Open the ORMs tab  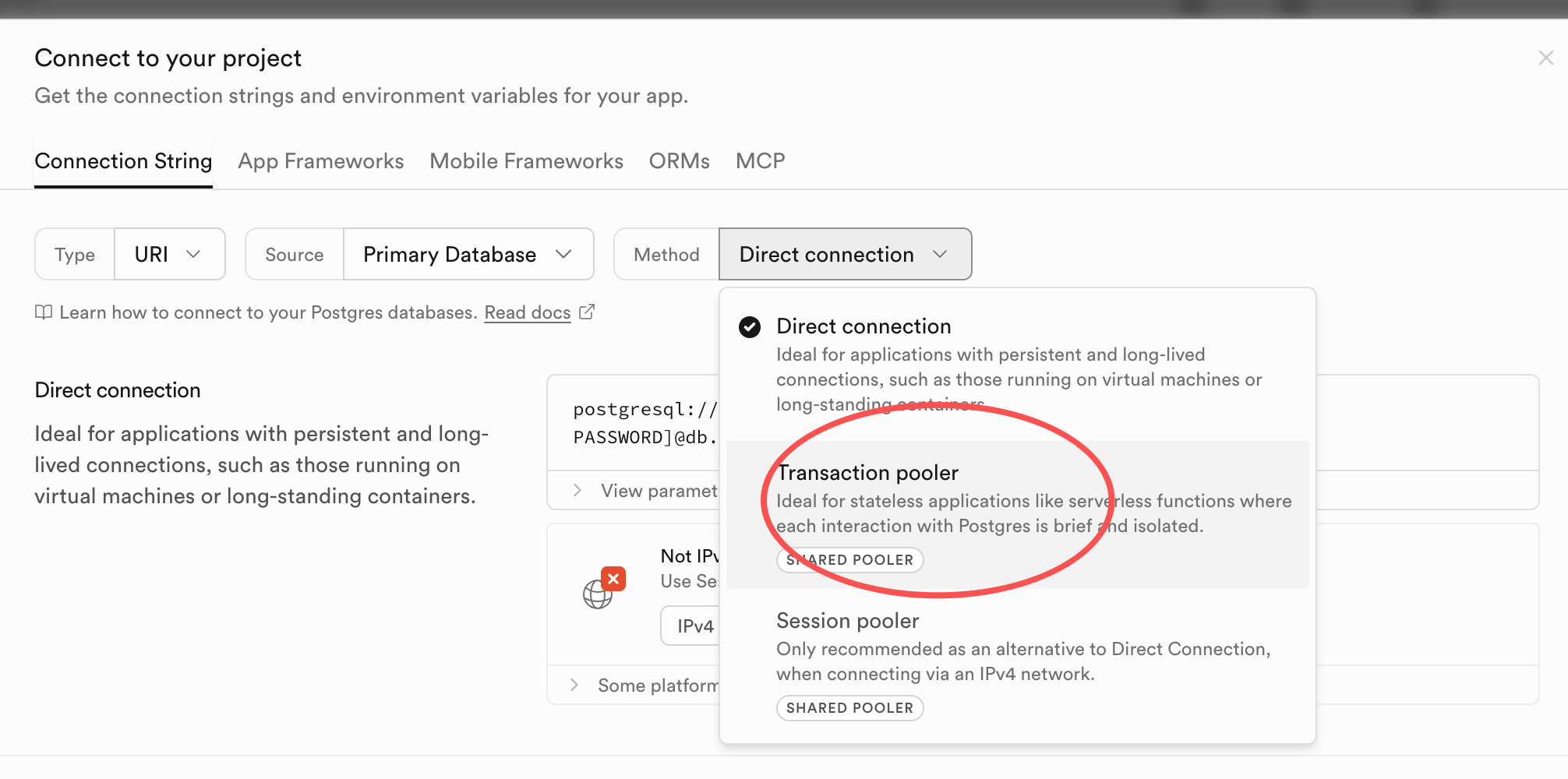679,161
